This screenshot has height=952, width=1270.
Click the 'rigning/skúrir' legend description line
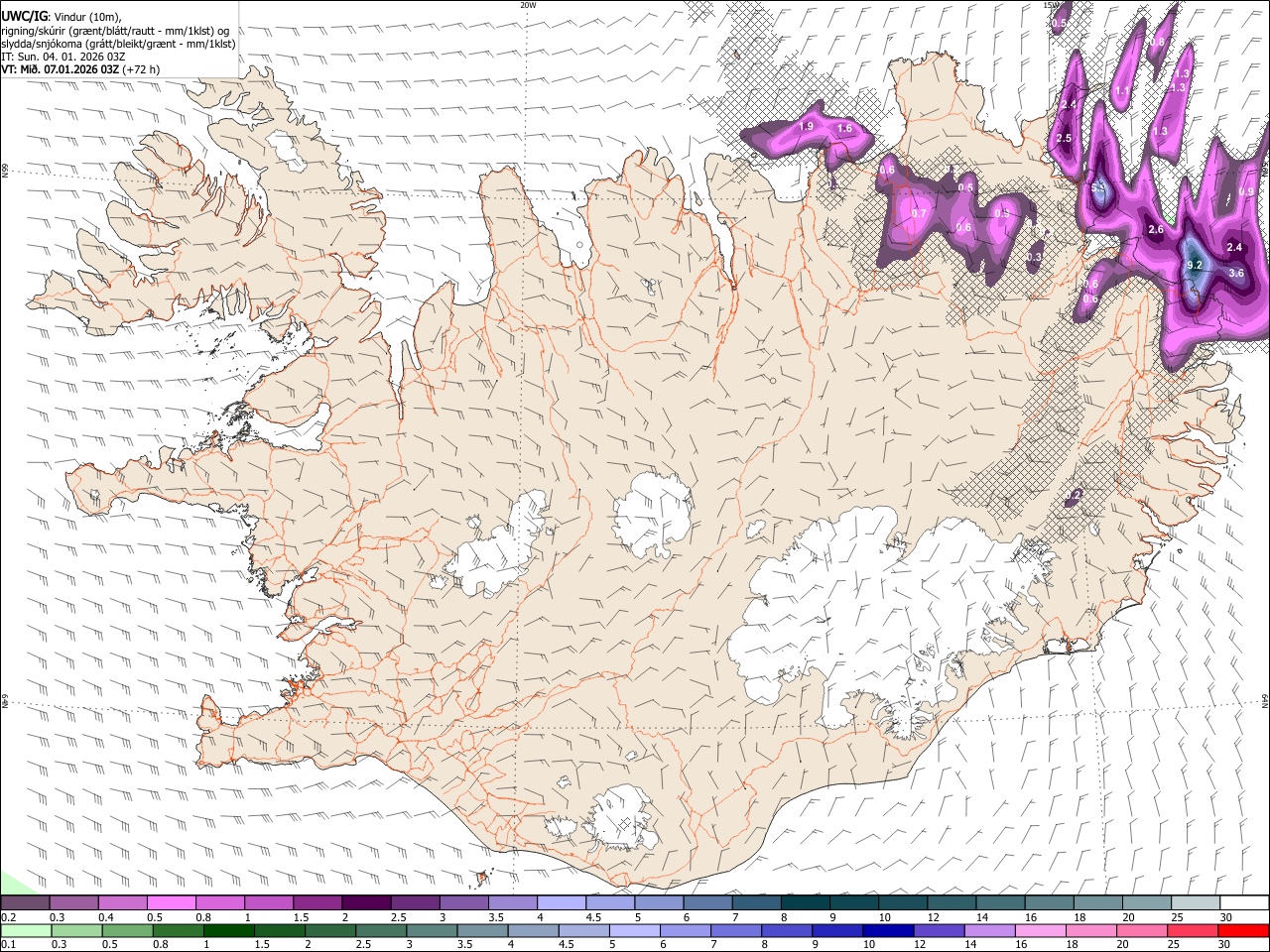(x=116, y=30)
